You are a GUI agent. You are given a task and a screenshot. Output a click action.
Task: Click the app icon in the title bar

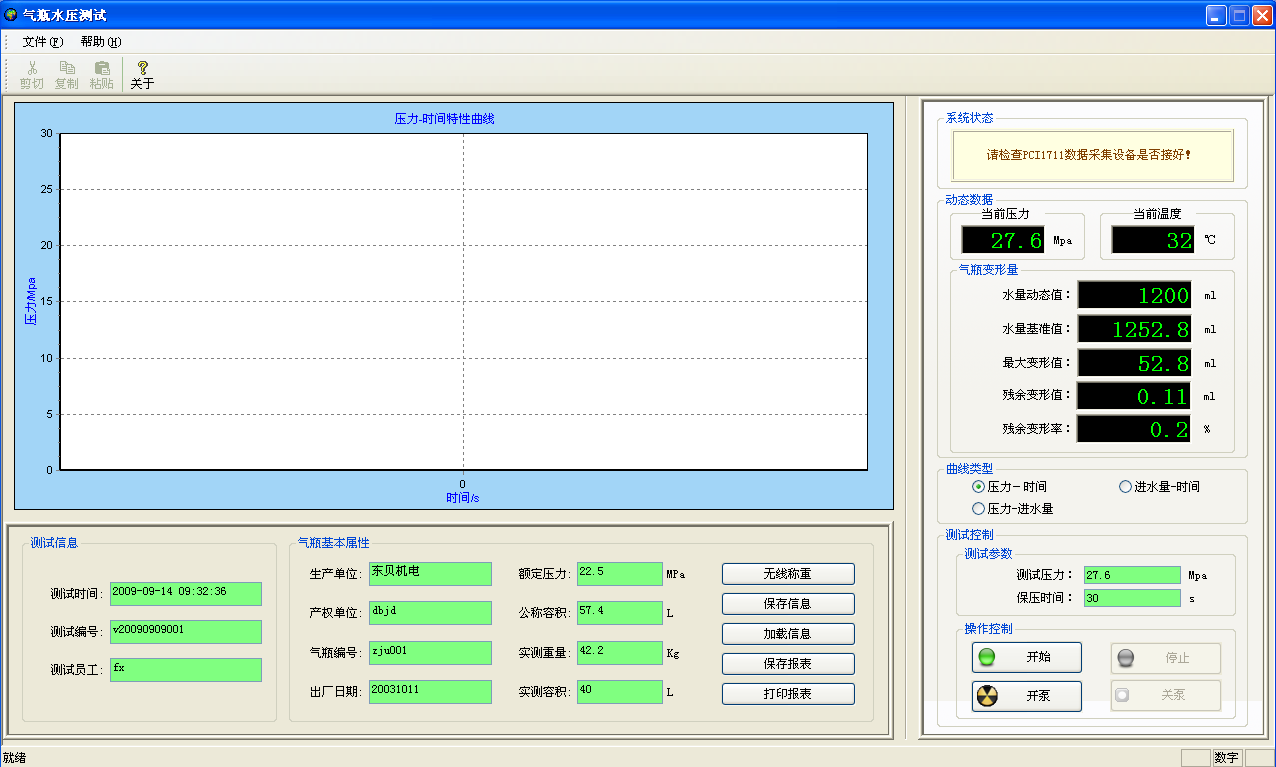click(11, 15)
